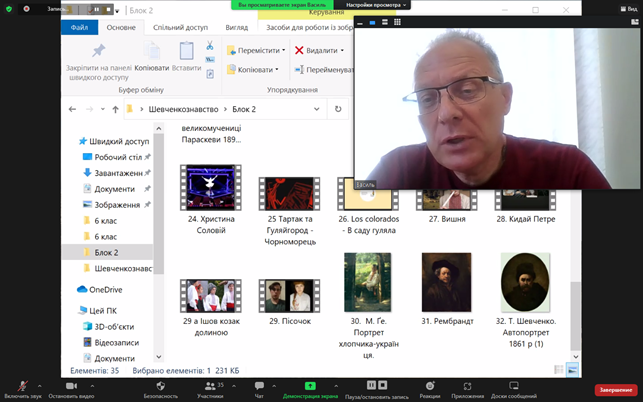This screenshot has width=643, height=402.
Task: Switch to the Вигляд ribbon tab
Action: (236, 28)
